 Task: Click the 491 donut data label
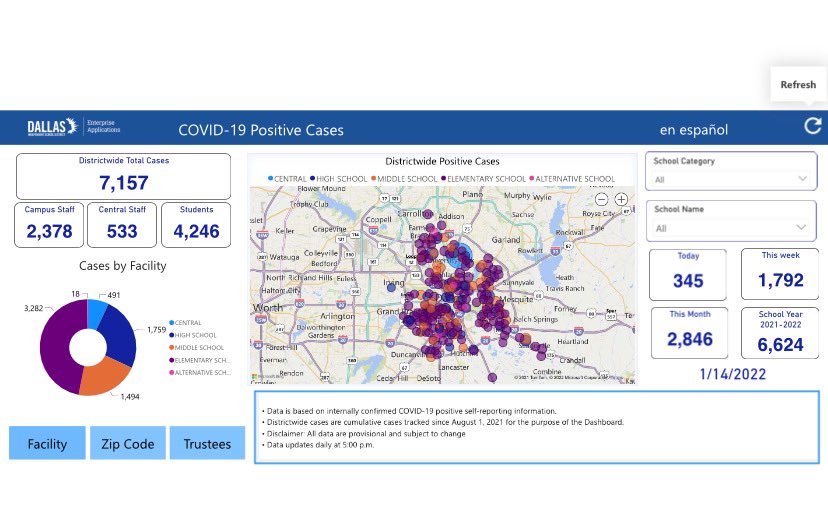click(x=114, y=295)
